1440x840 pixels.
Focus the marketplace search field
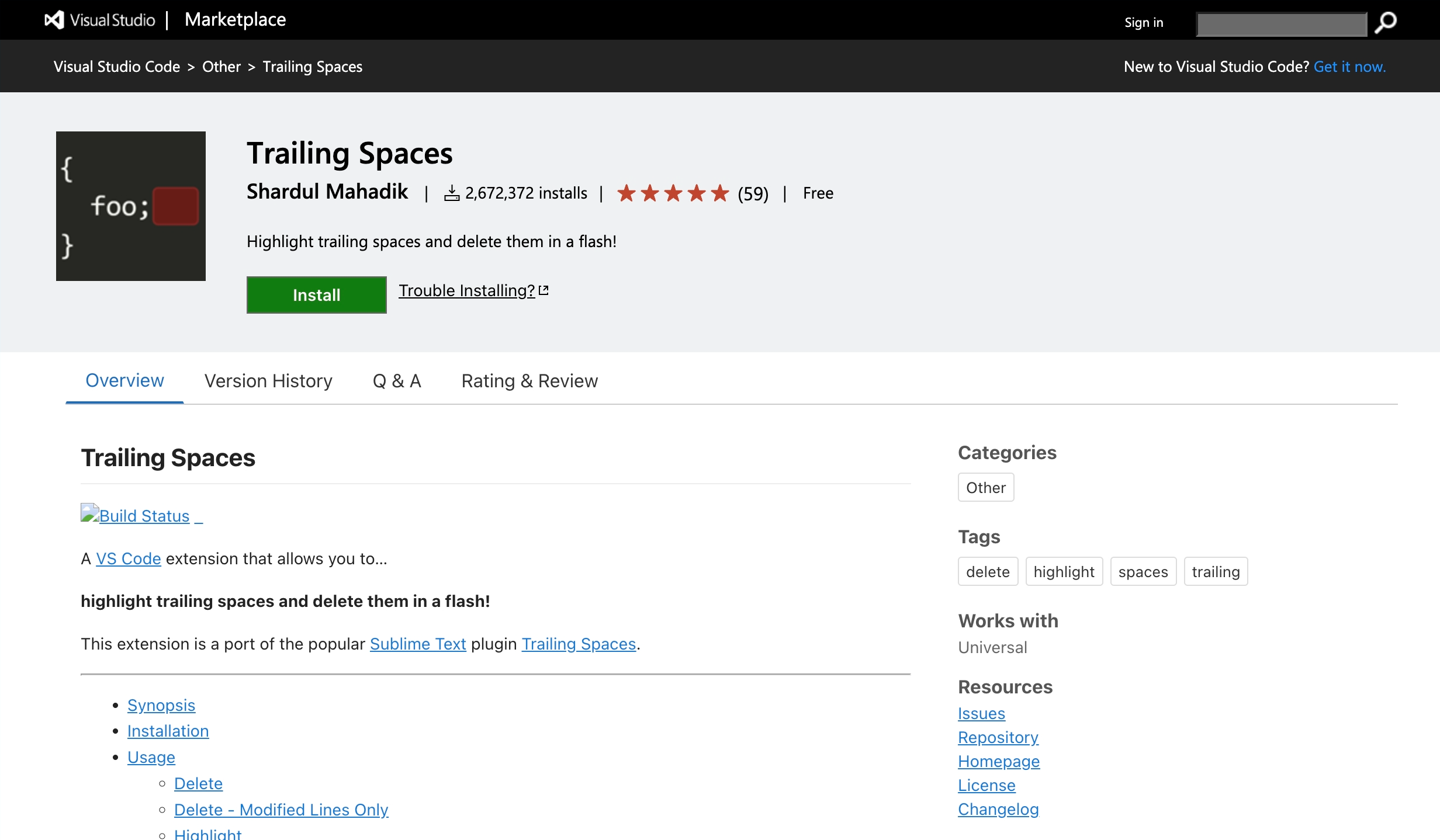tap(1282, 25)
